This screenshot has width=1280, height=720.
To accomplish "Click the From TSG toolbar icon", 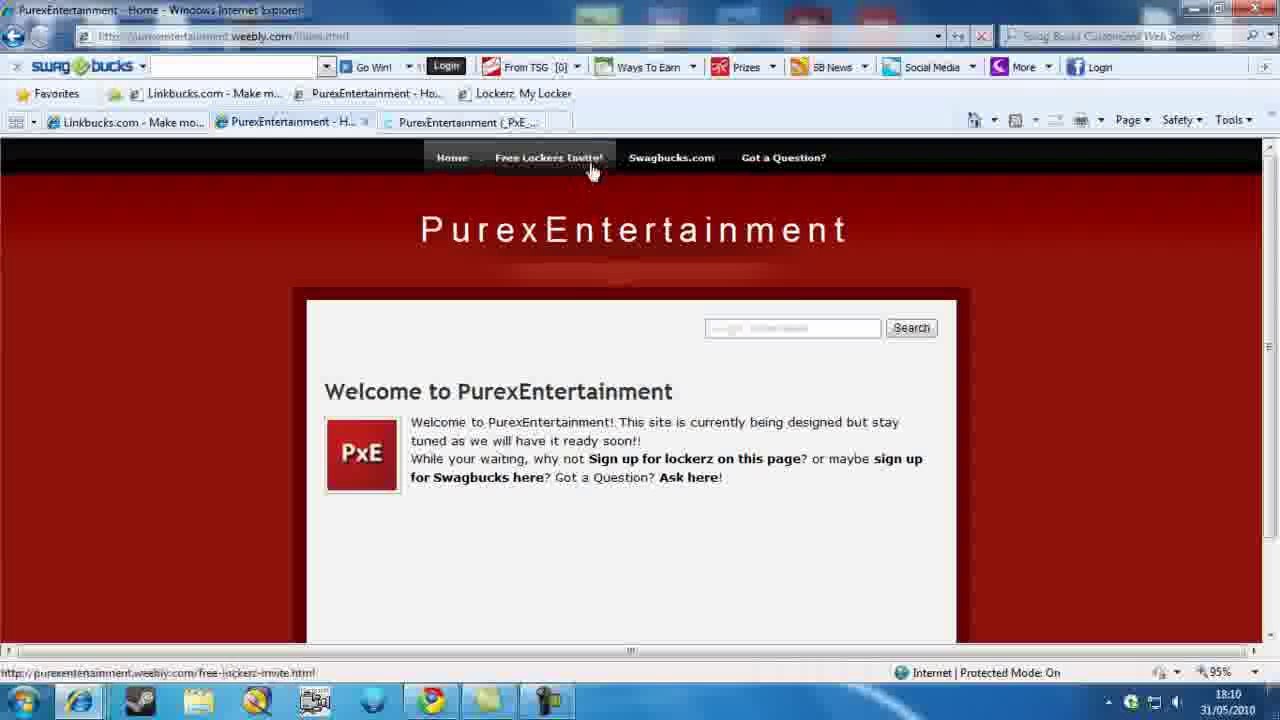I will 491,67.
